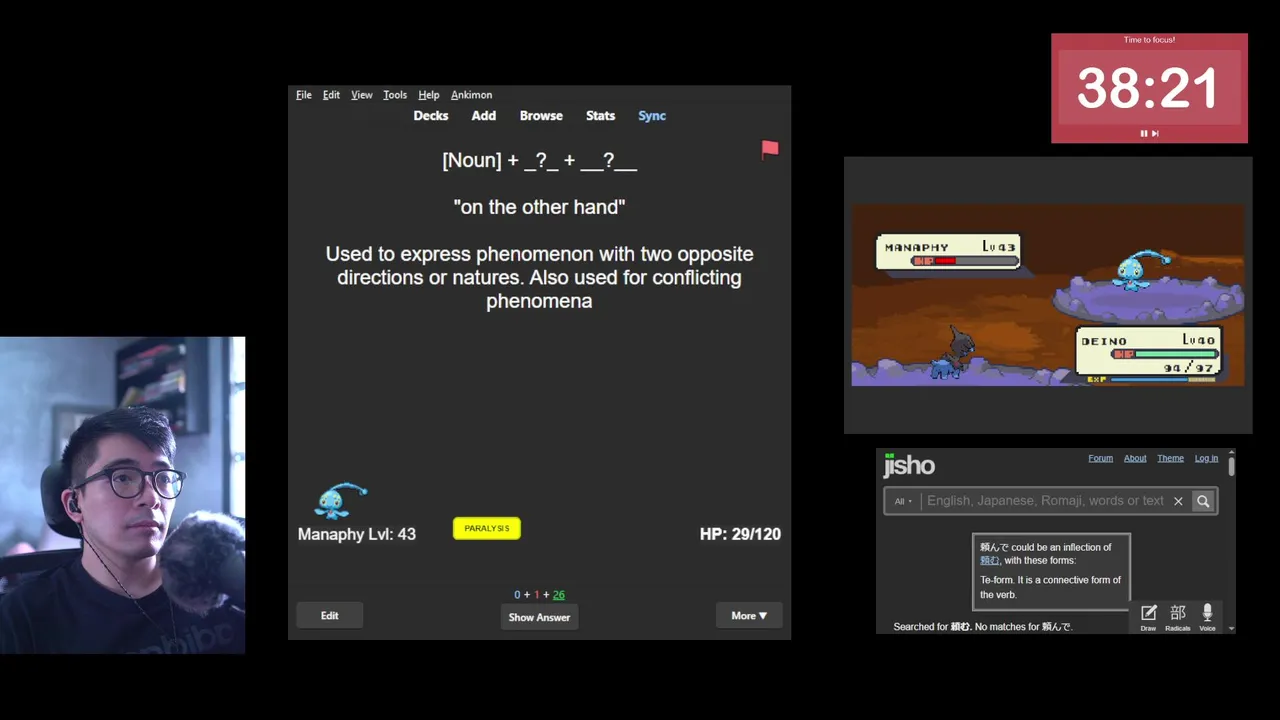Follow the 頼む link in inflection box
1280x720 pixels.
coord(990,561)
